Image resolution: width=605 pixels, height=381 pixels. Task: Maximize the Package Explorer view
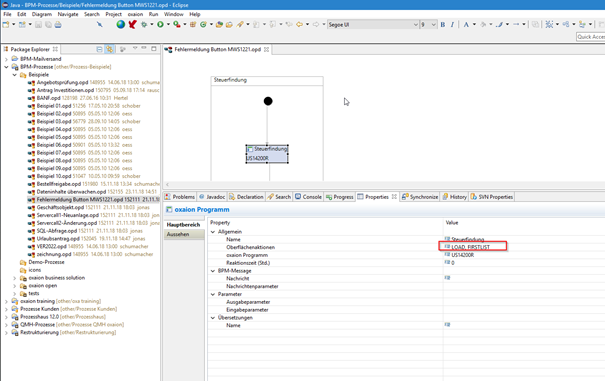click(154, 48)
